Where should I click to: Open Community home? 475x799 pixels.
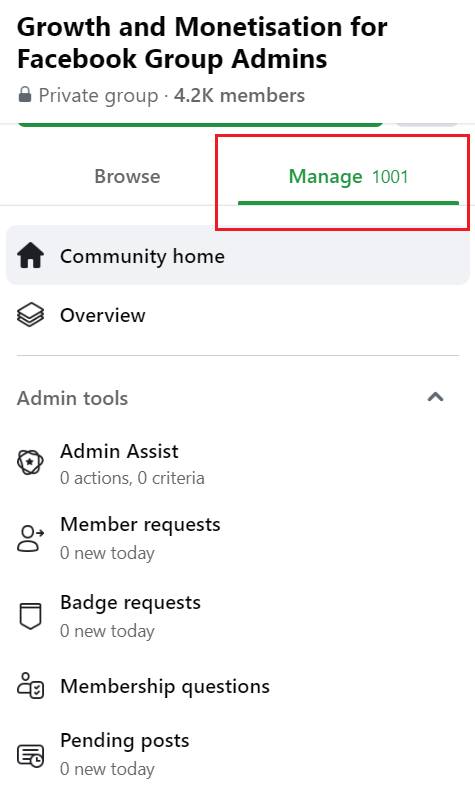coord(238,255)
